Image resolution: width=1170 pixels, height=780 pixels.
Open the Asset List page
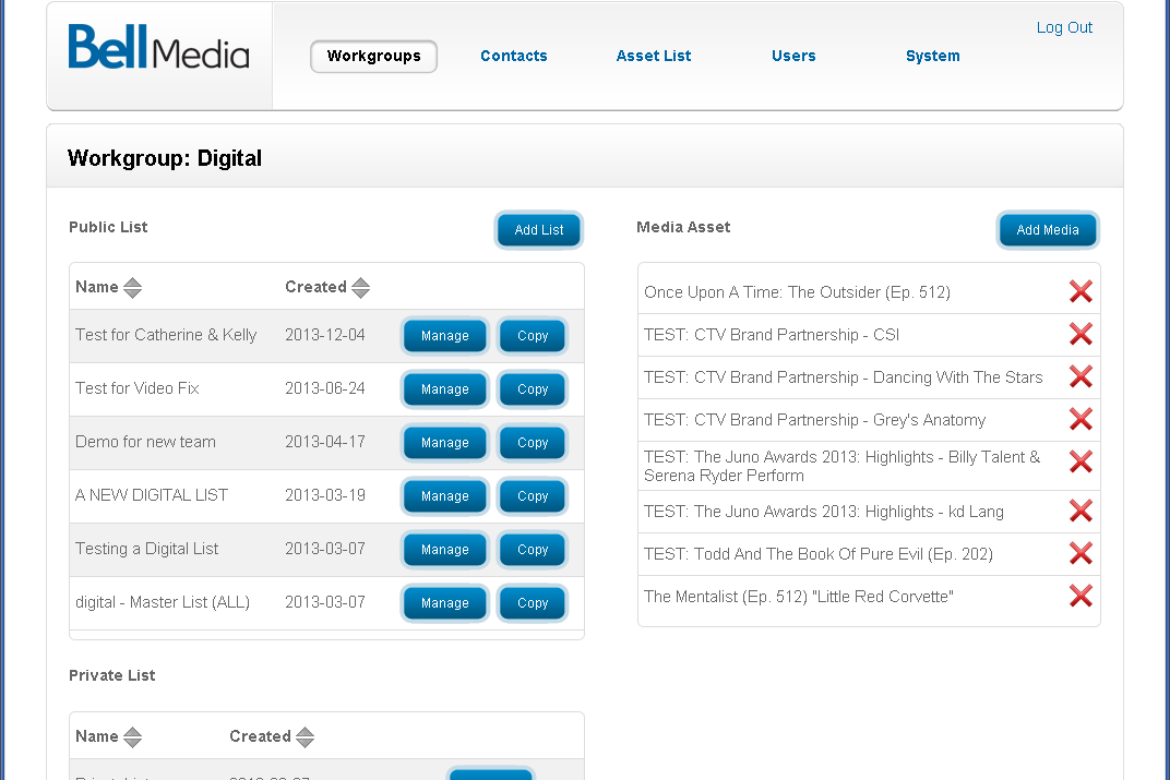coord(654,56)
